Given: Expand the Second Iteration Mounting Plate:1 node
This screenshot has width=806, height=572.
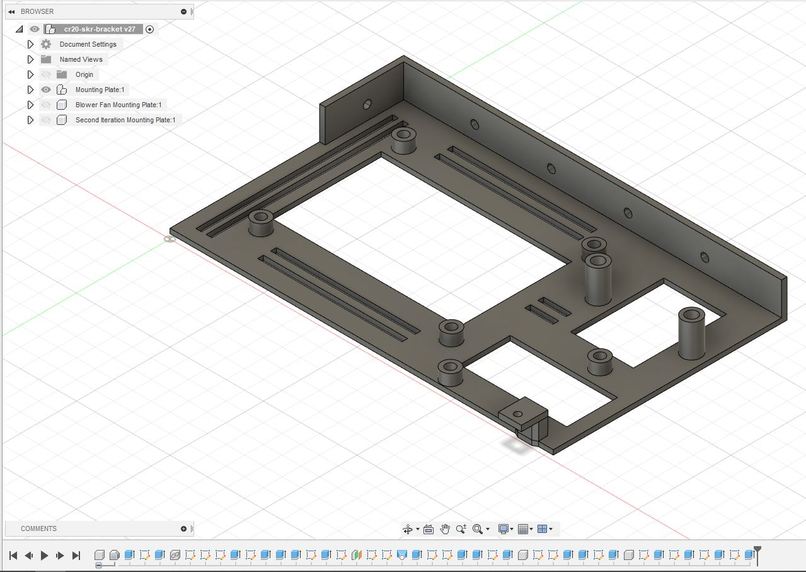Looking at the screenshot, I should tap(30, 120).
